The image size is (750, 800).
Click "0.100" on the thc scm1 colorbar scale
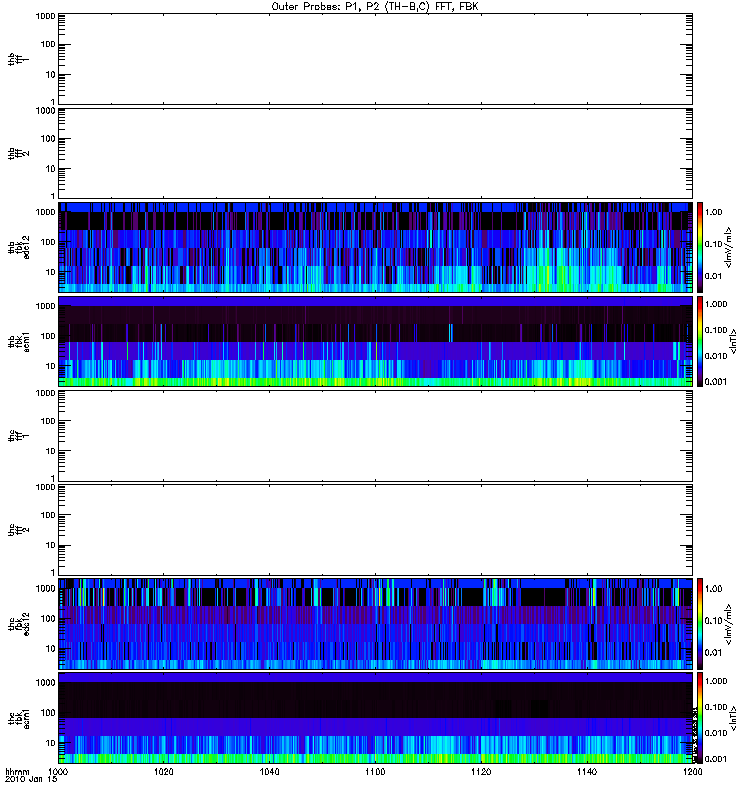pos(716,707)
